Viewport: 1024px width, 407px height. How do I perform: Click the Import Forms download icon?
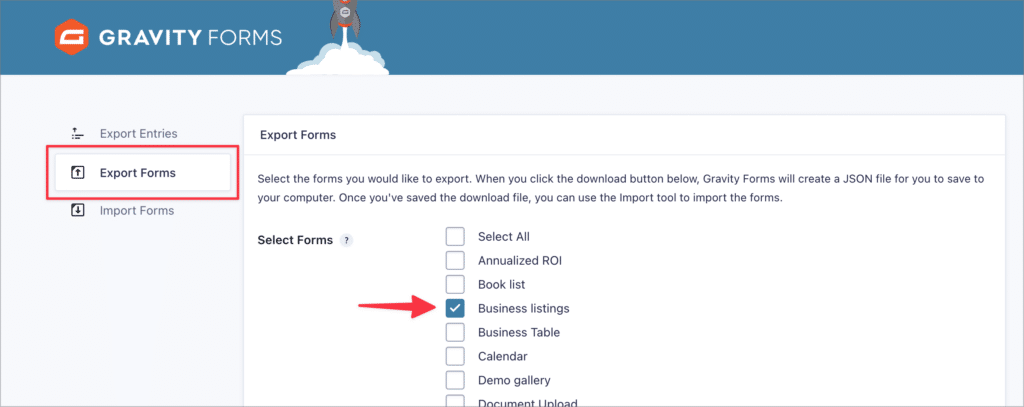(x=78, y=210)
